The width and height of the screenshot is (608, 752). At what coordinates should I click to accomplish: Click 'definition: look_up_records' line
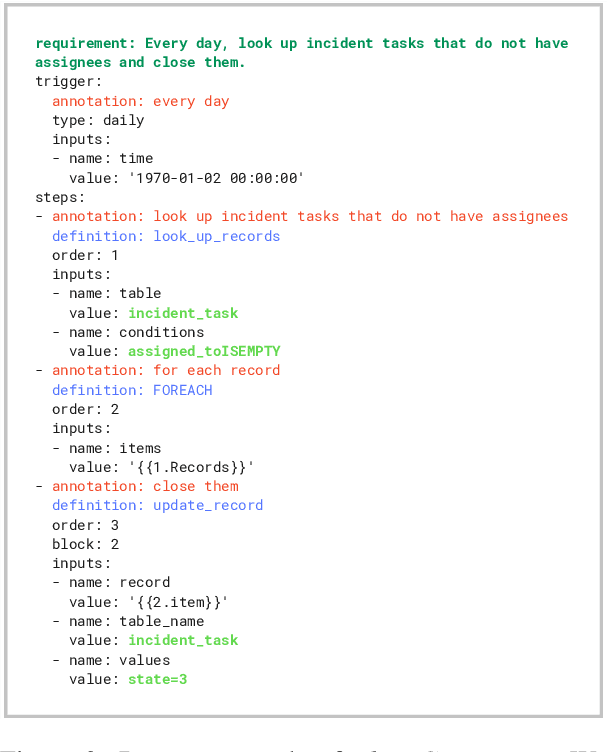[166, 236]
